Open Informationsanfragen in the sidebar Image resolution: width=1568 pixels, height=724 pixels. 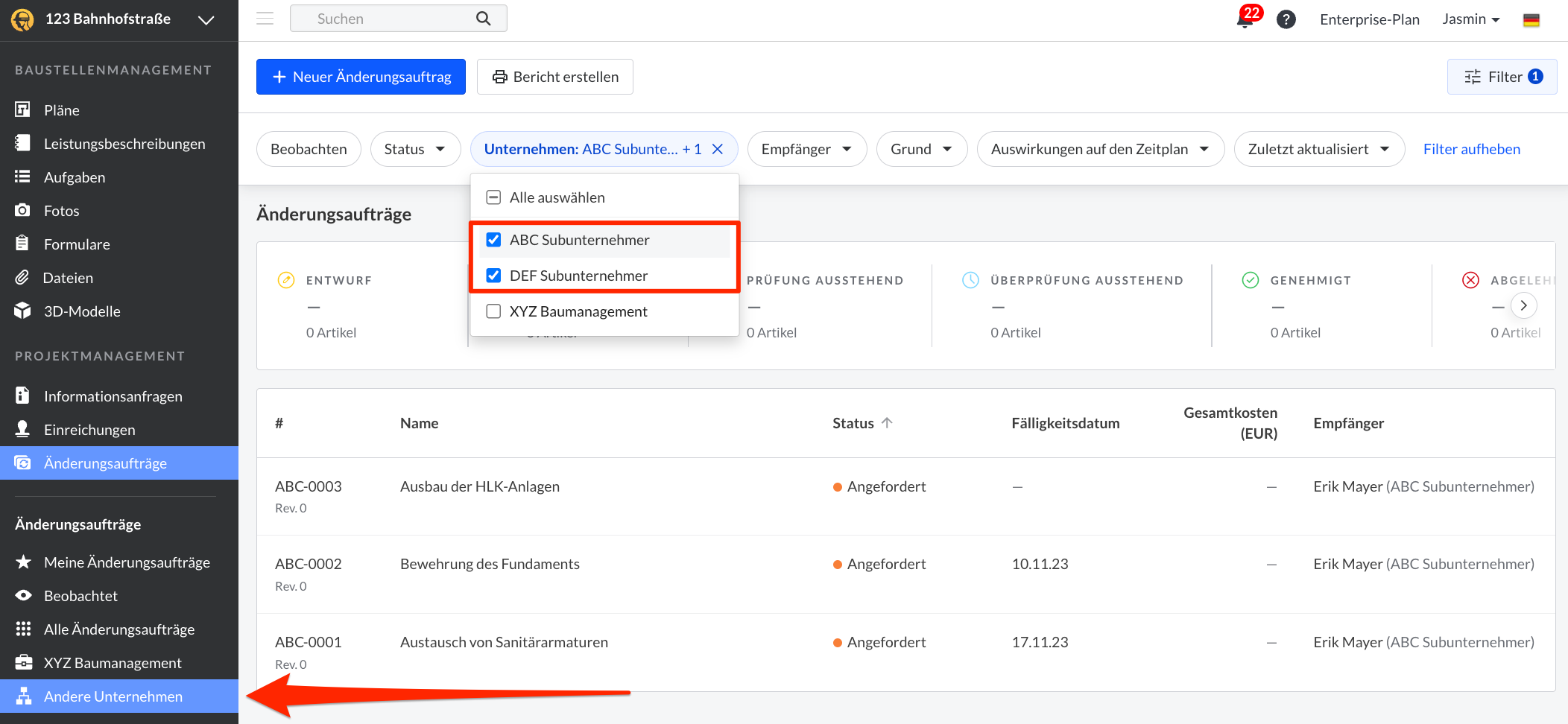click(x=113, y=396)
